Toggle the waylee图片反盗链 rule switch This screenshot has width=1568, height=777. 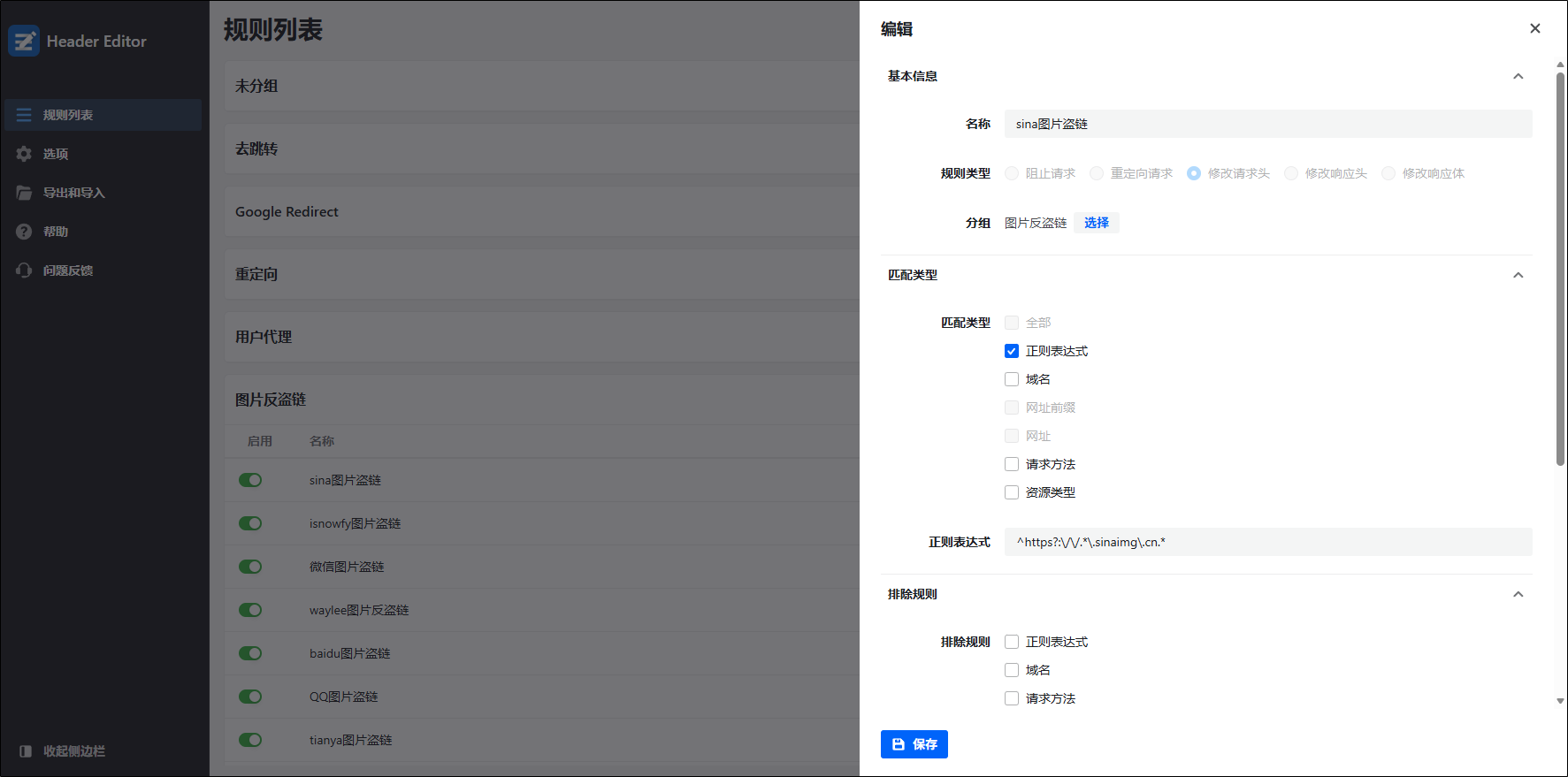(x=250, y=610)
